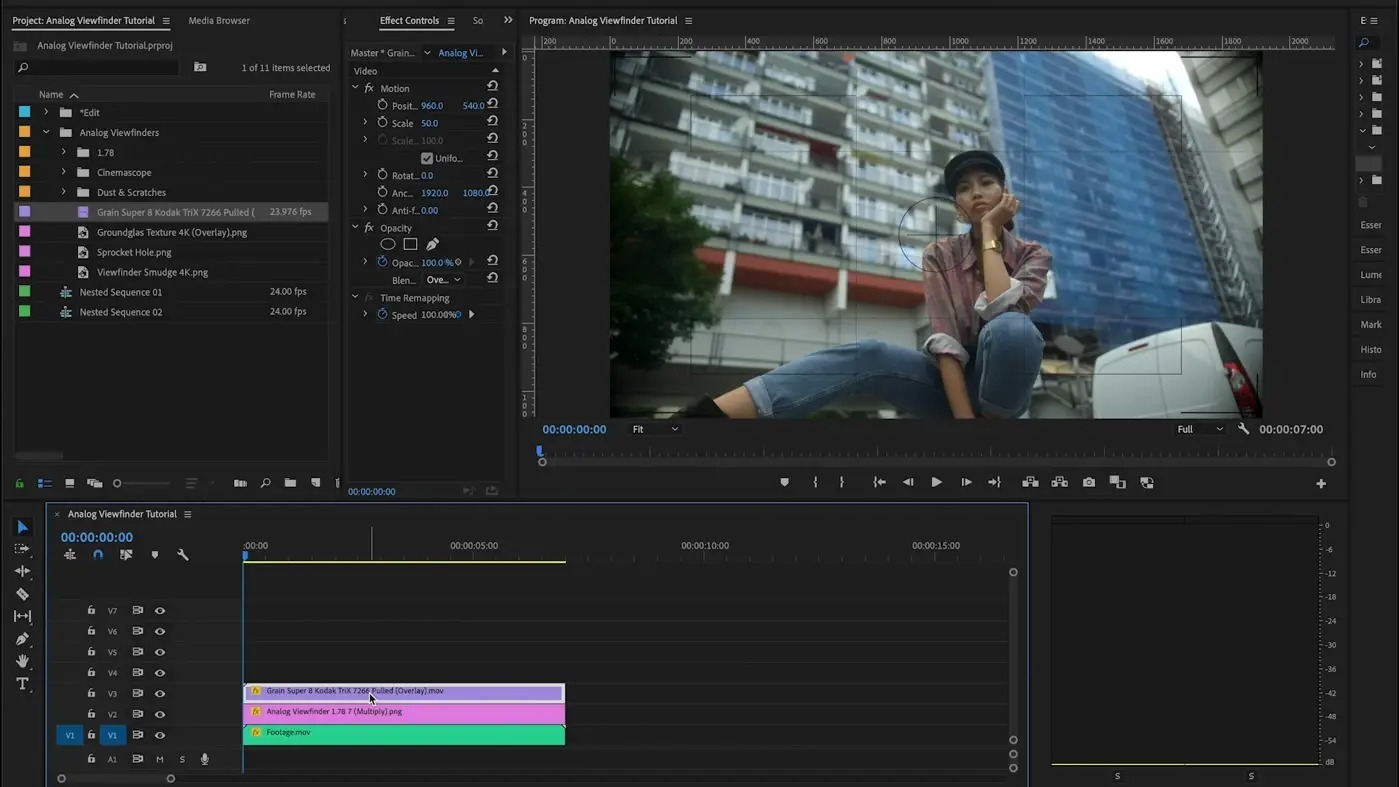Toggle lock on track V2
The height and width of the screenshot is (787, 1399).
click(91, 714)
